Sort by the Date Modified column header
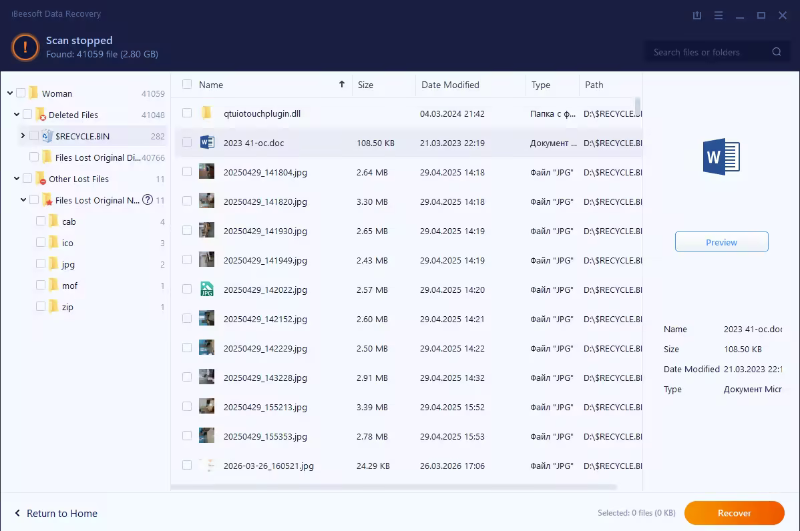The width and height of the screenshot is (800, 531). pos(450,85)
